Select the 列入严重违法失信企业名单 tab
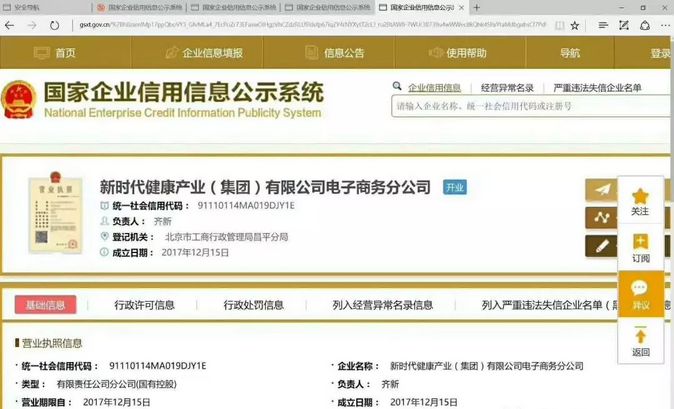674x409 pixels. (x=549, y=305)
